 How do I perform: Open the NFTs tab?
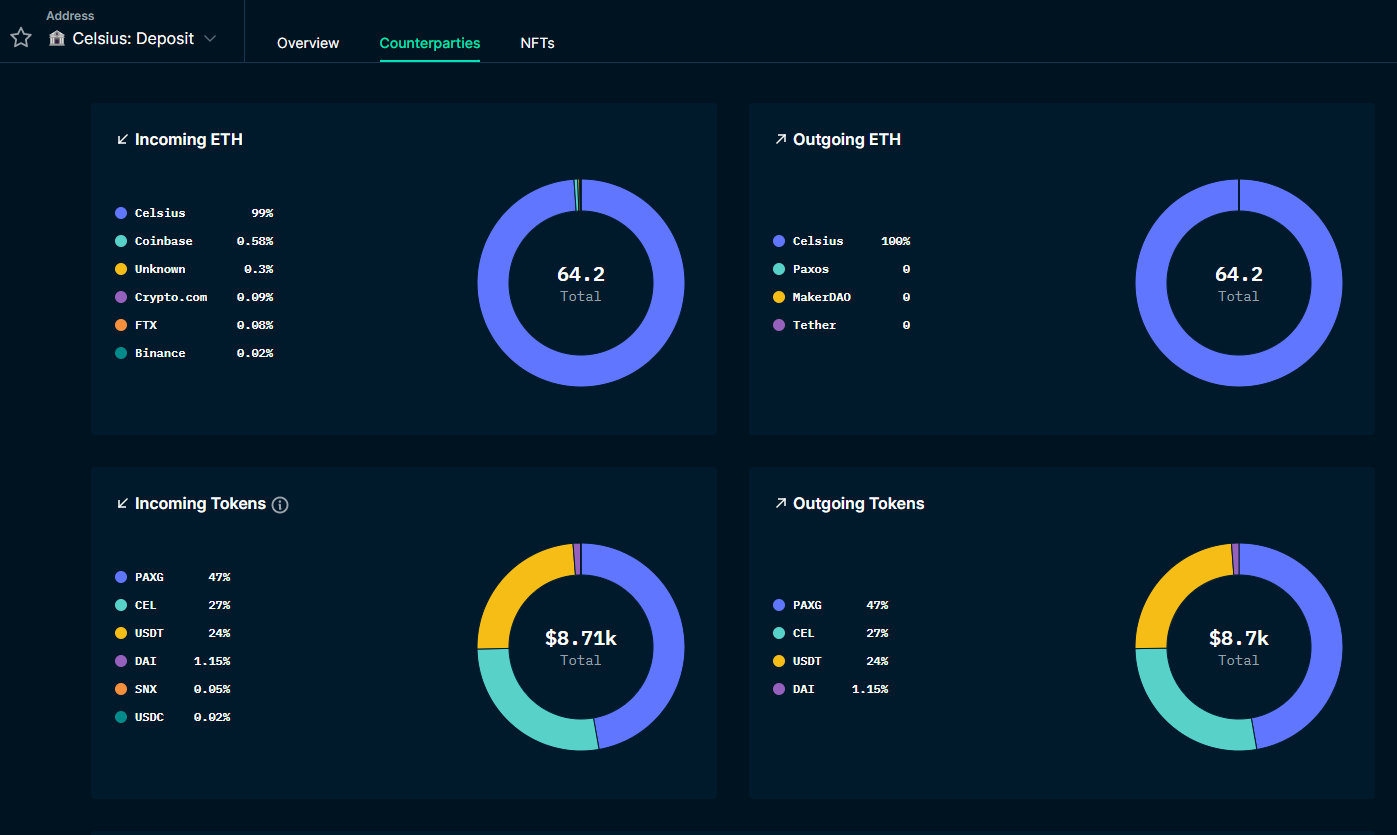[537, 43]
